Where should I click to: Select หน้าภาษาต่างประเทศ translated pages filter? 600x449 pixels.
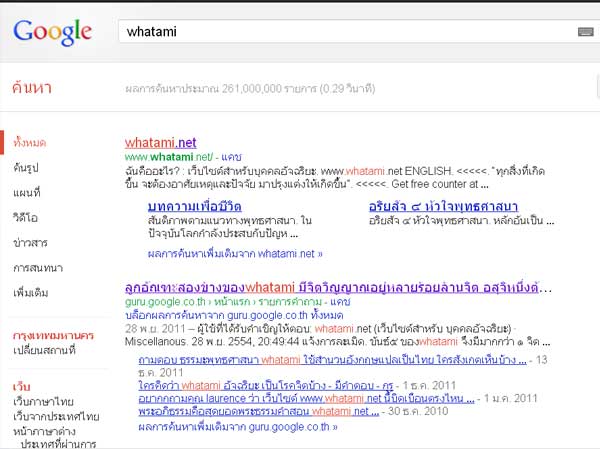[55, 438]
